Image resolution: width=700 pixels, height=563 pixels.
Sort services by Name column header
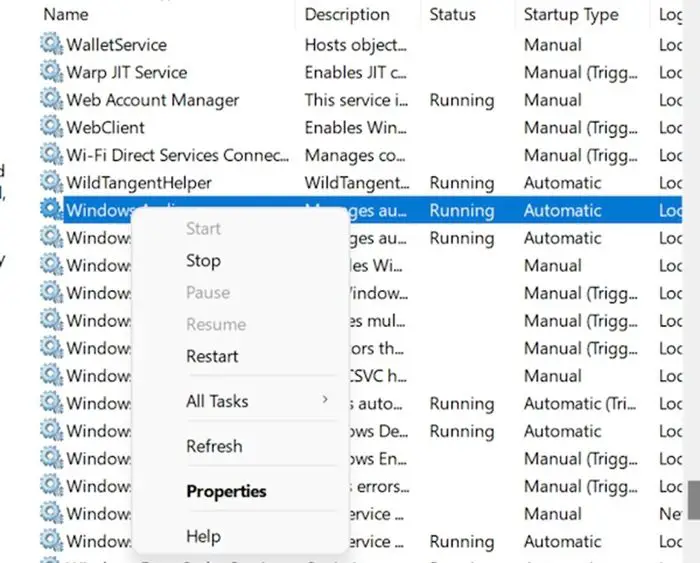[66, 15]
